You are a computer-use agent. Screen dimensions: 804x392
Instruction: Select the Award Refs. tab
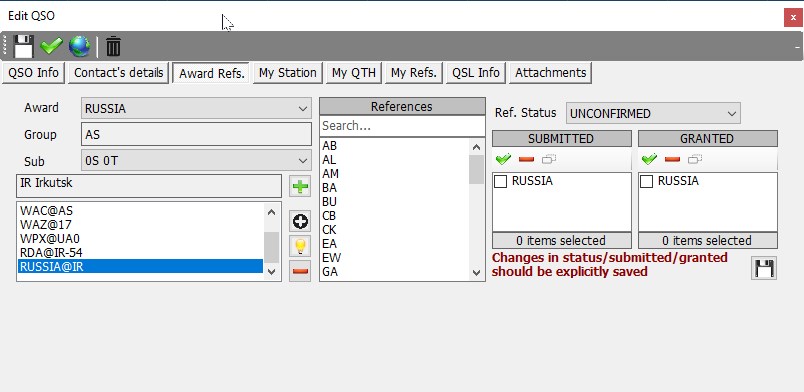click(x=211, y=73)
